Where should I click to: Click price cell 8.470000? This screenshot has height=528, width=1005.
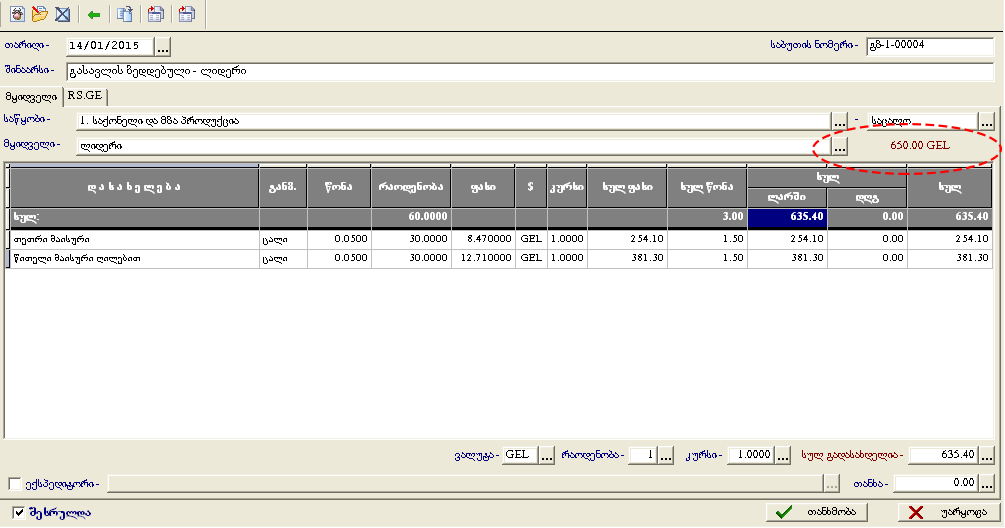[x=483, y=239]
